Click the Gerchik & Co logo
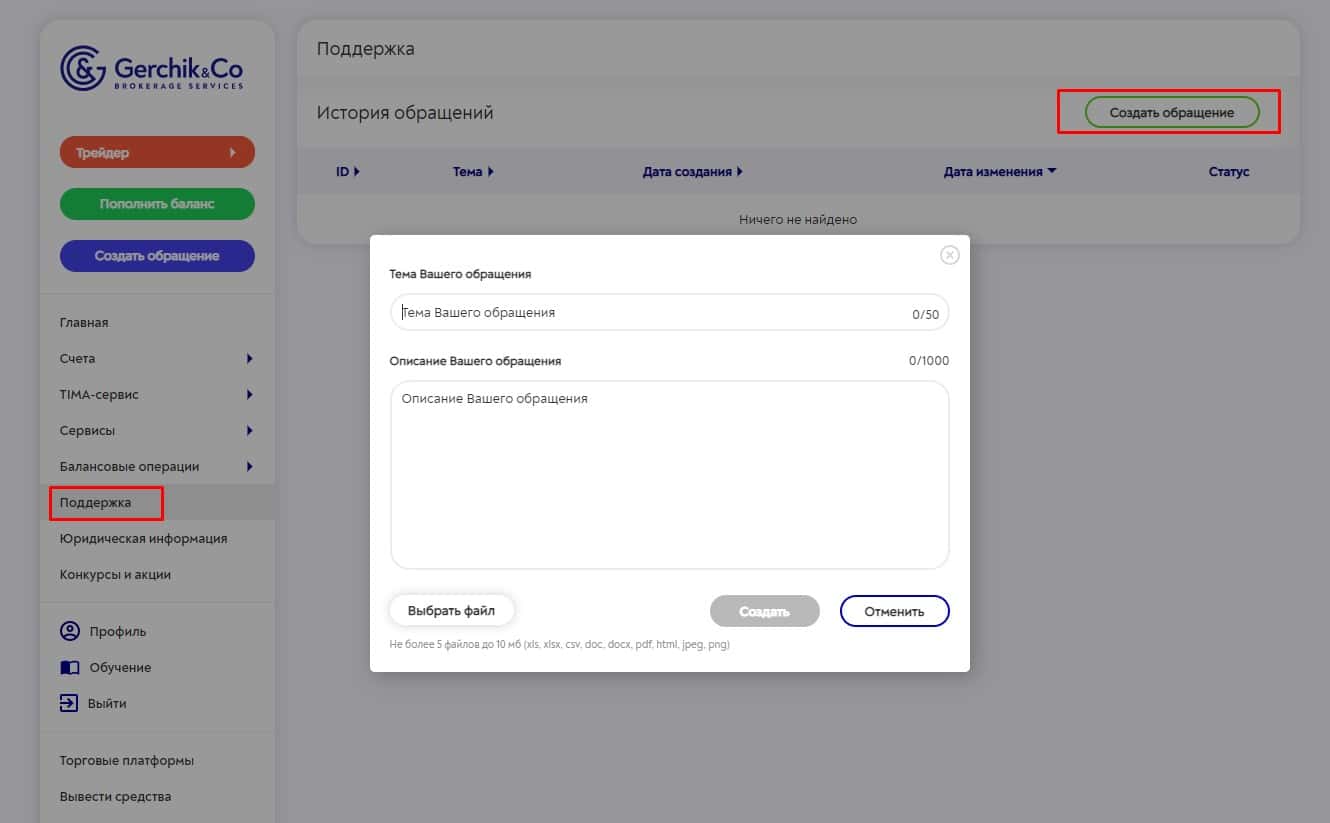This screenshot has height=823, width=1330. tap(152, 70)
